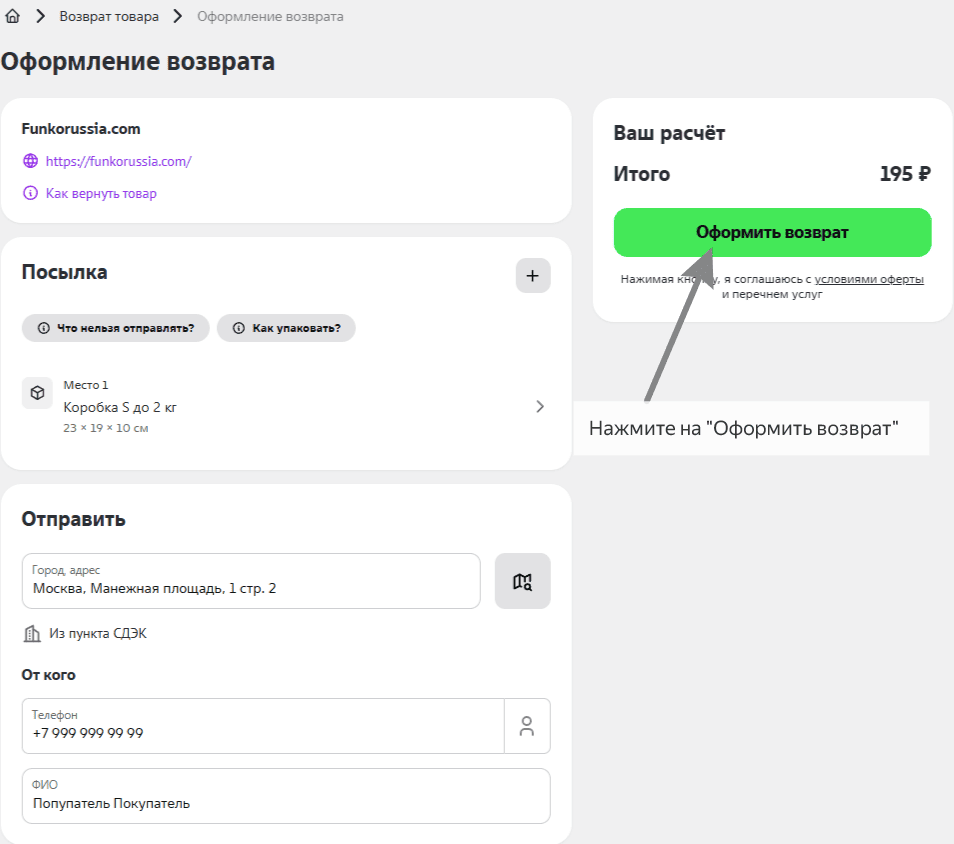Select "Коробка S до 2 кг" row

pos(286,406)
